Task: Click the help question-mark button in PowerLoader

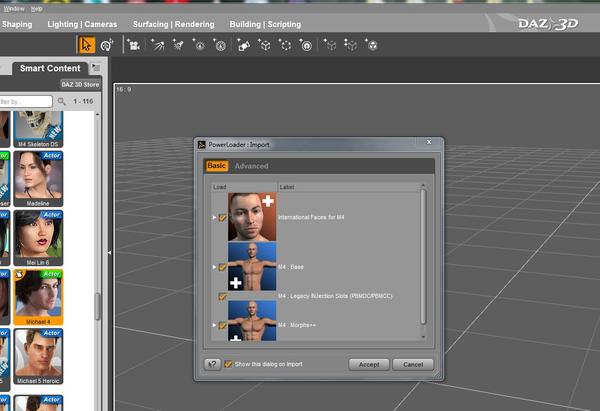Action: tap(212, 364)
